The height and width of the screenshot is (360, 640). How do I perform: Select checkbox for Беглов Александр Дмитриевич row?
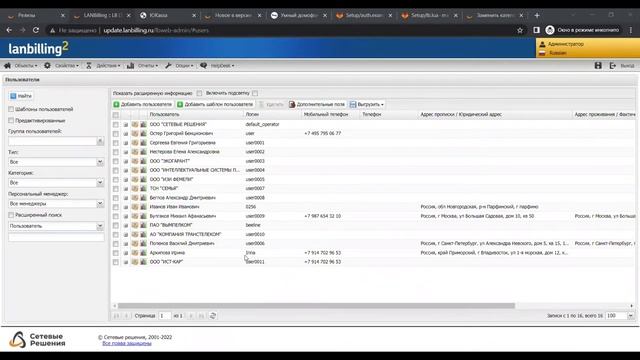point(116,198)
